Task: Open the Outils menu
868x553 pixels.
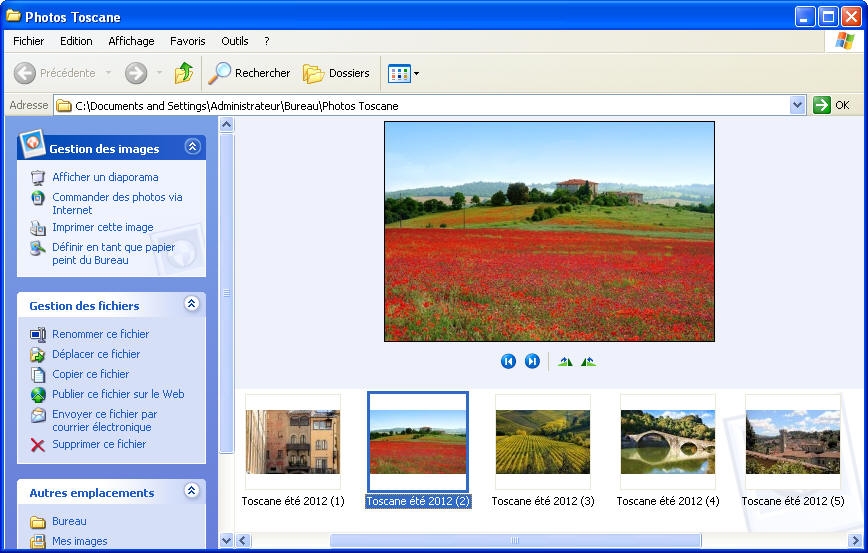Action: click(x=235, y=41)
